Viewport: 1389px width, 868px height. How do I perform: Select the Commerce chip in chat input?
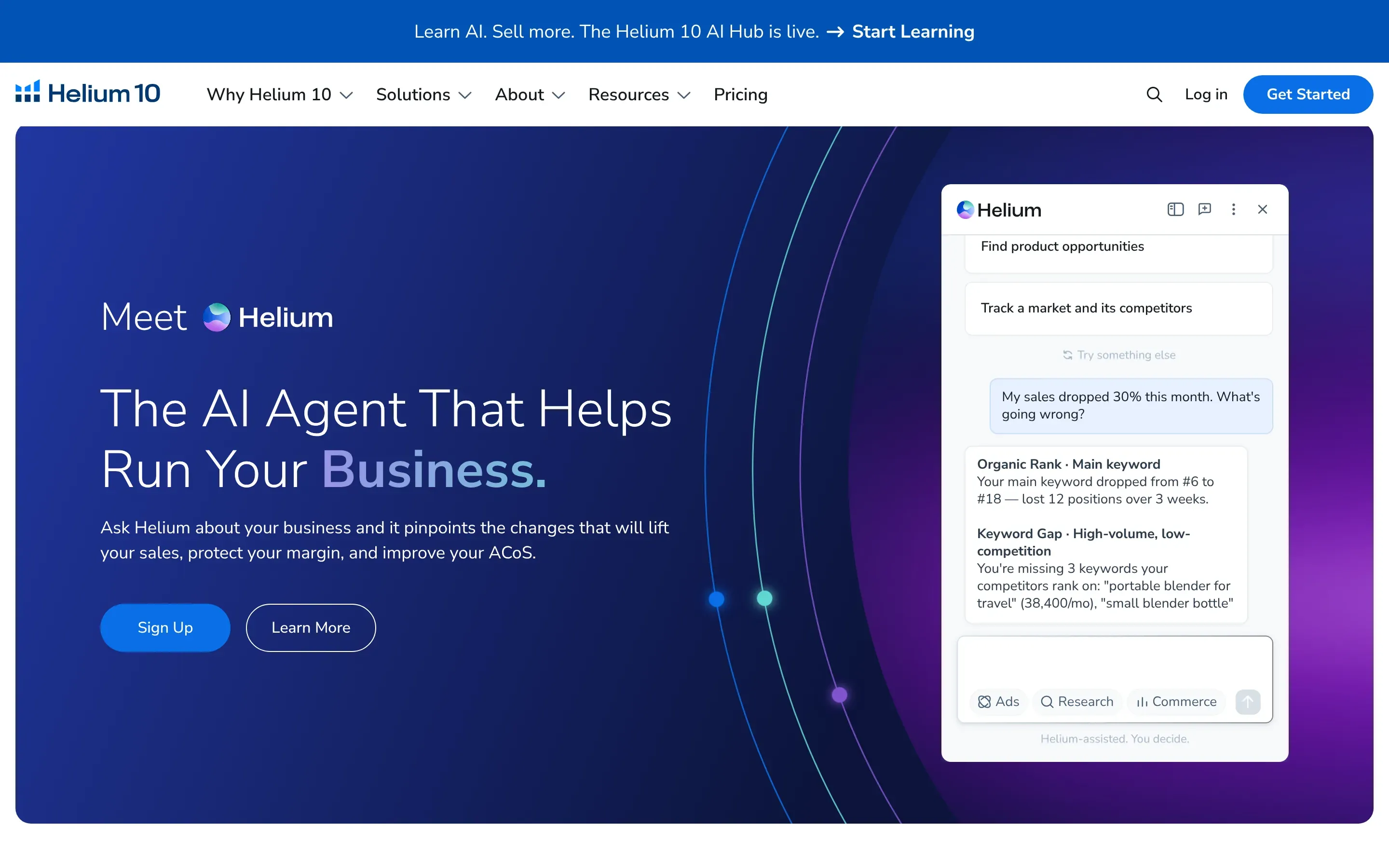coord(1177,702)
